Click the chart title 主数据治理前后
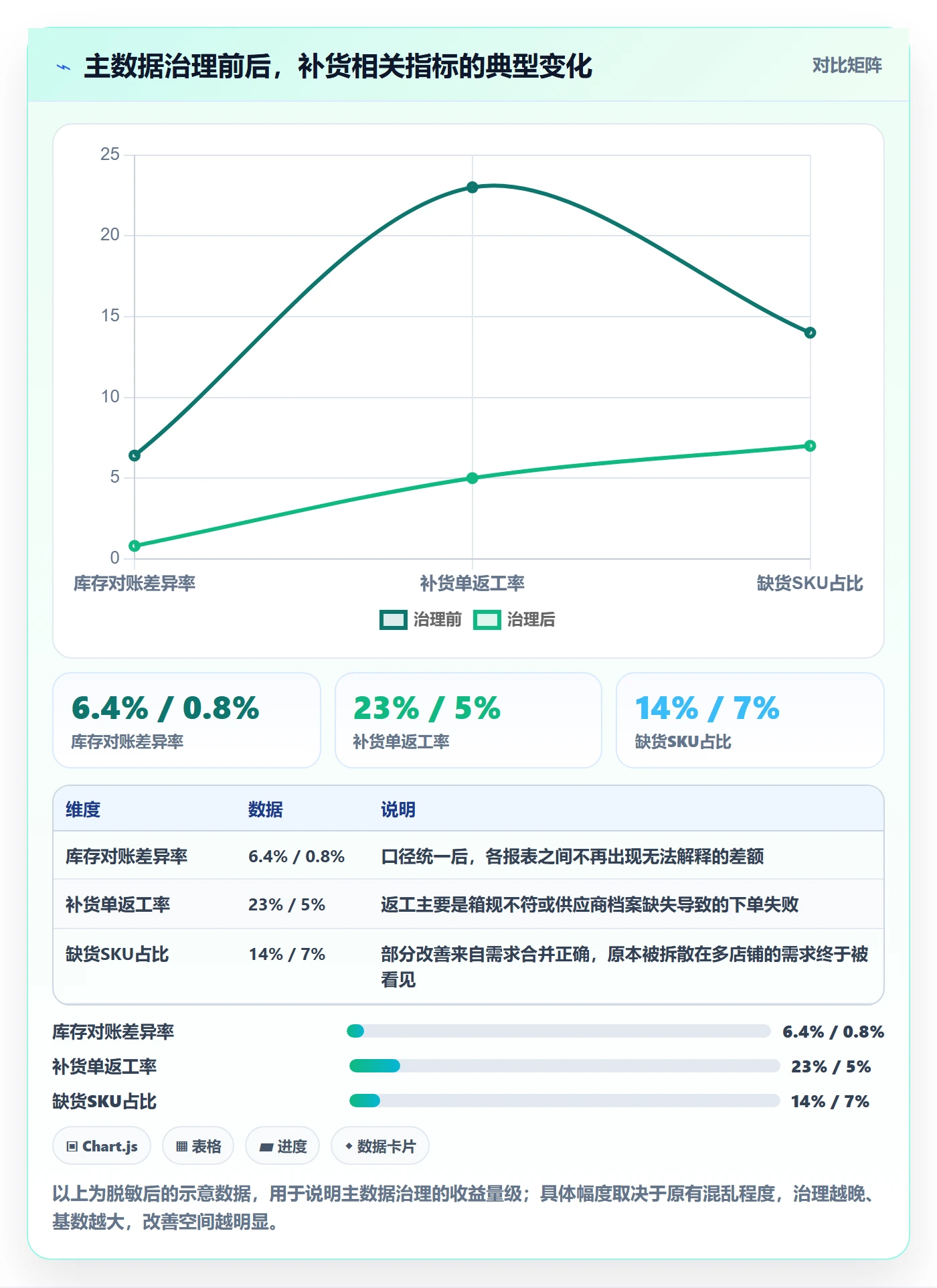This screenshot has width=937, height=1288. [338, 66]
